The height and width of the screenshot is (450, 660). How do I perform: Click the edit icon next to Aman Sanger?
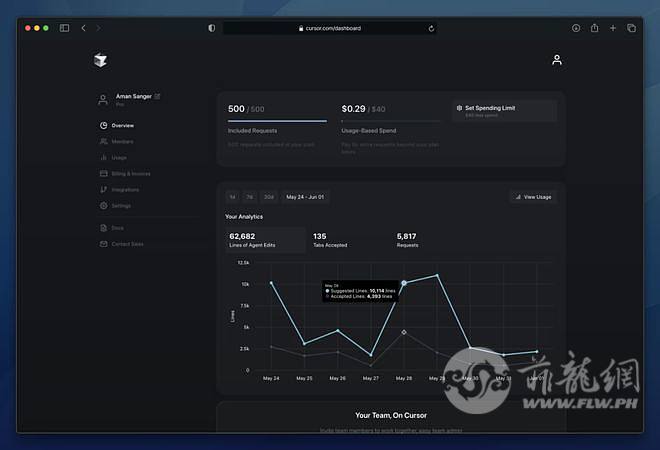(x=157, y=96)
